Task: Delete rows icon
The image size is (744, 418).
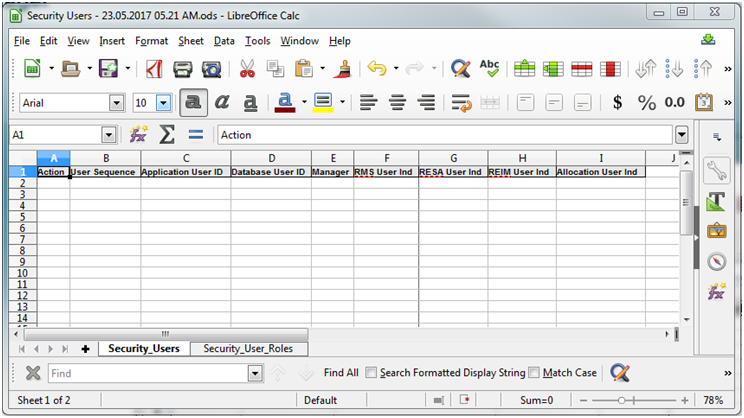Action: [582, 69]
